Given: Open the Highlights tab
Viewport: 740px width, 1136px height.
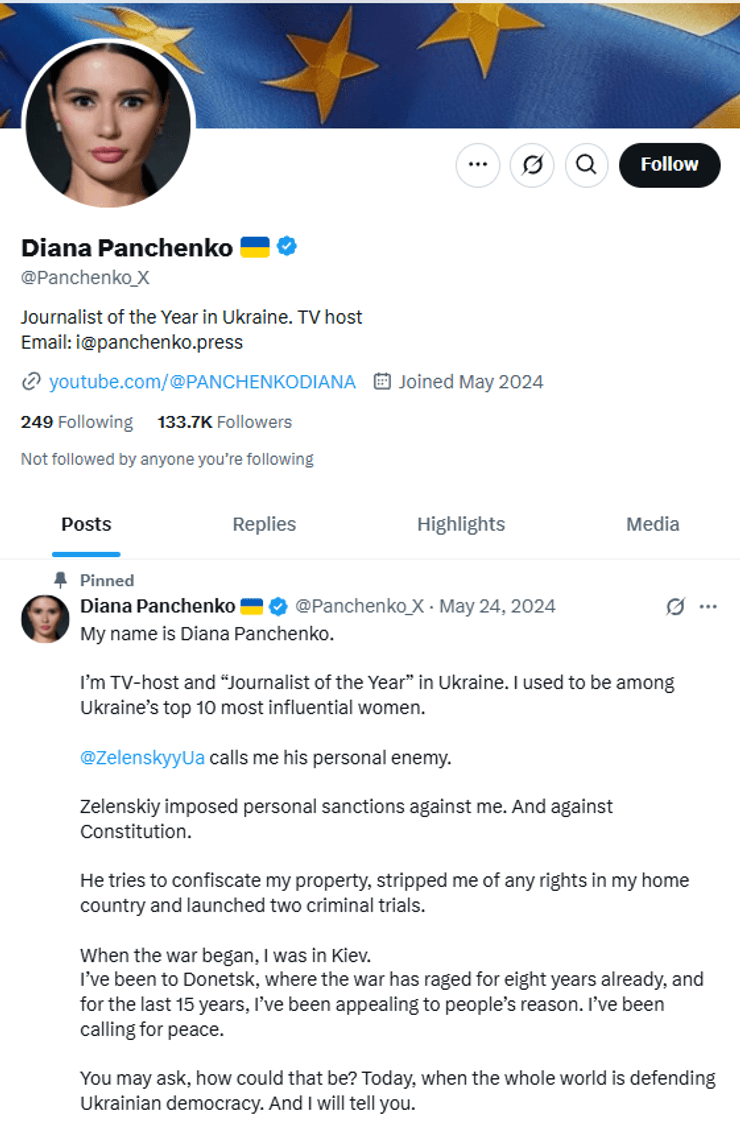Looking at the screenshot, I should click(461, 524).
